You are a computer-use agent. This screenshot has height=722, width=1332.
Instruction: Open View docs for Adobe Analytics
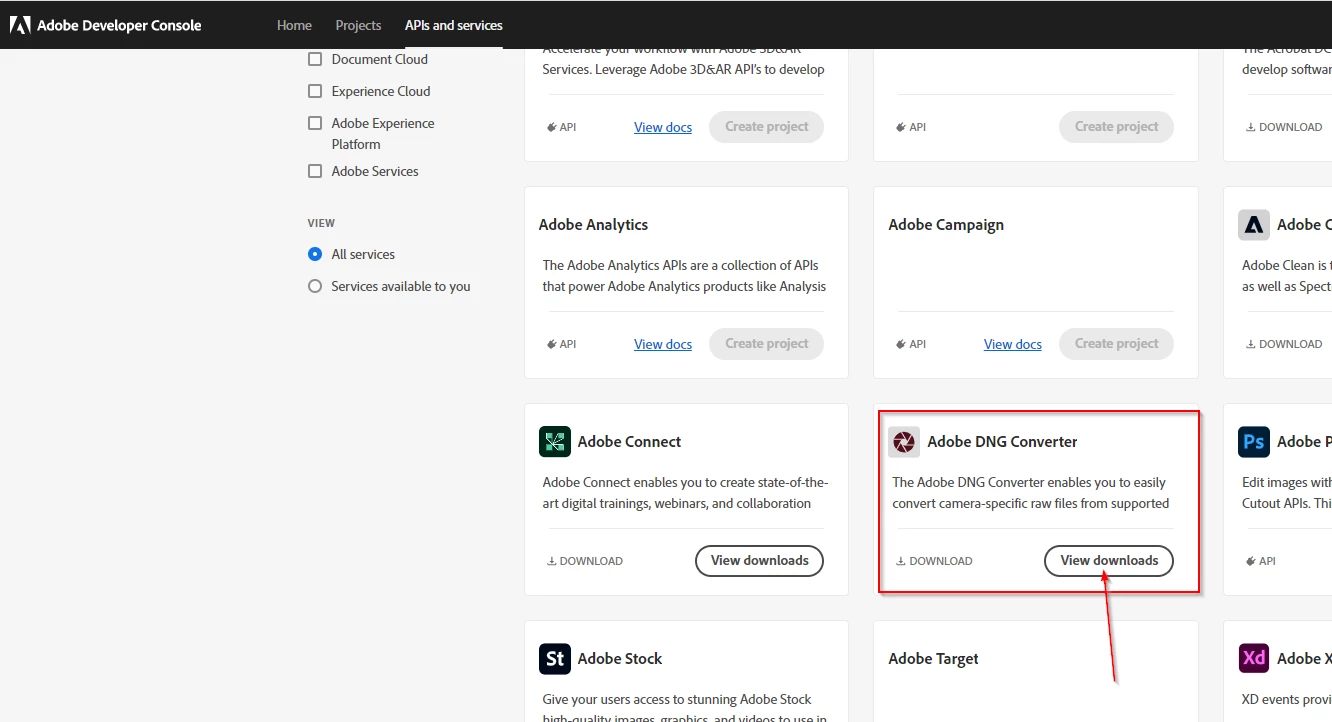click(x=663, y=344)
